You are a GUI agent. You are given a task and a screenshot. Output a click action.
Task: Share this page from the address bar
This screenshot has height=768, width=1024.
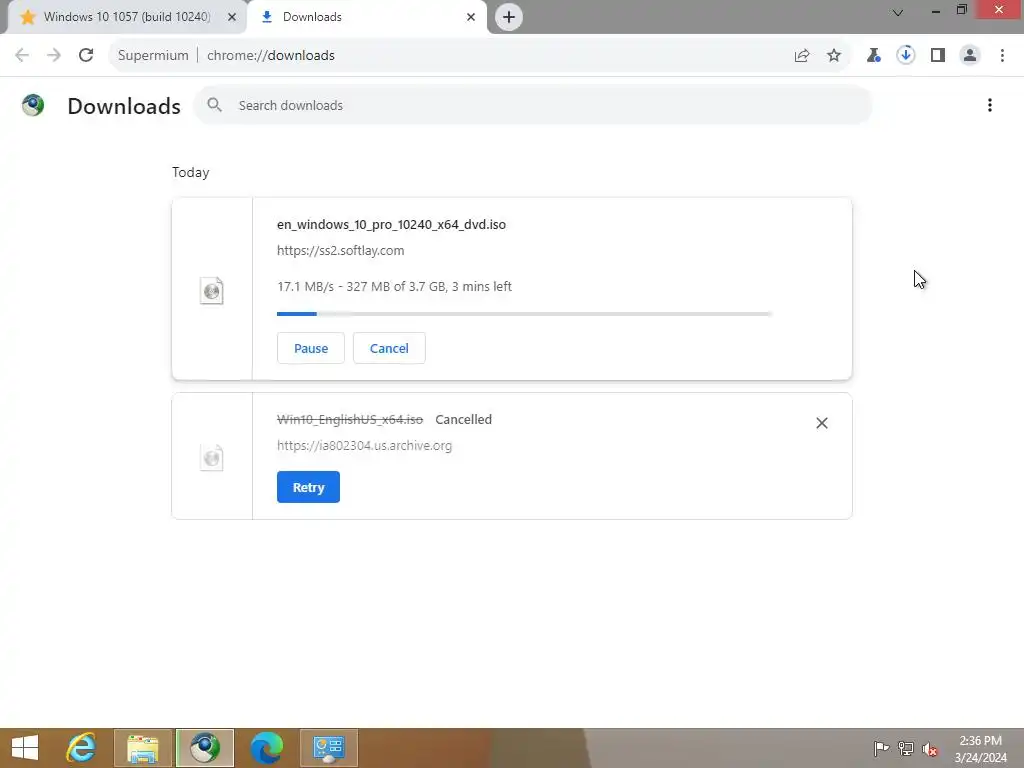tap(802, 56)
